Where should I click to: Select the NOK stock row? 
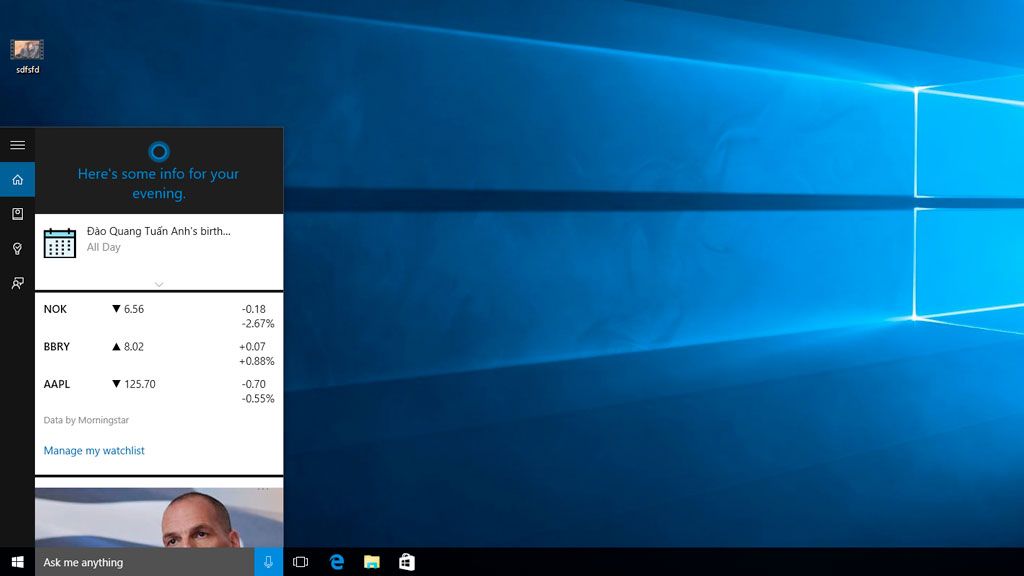click(x=158, y=316)
